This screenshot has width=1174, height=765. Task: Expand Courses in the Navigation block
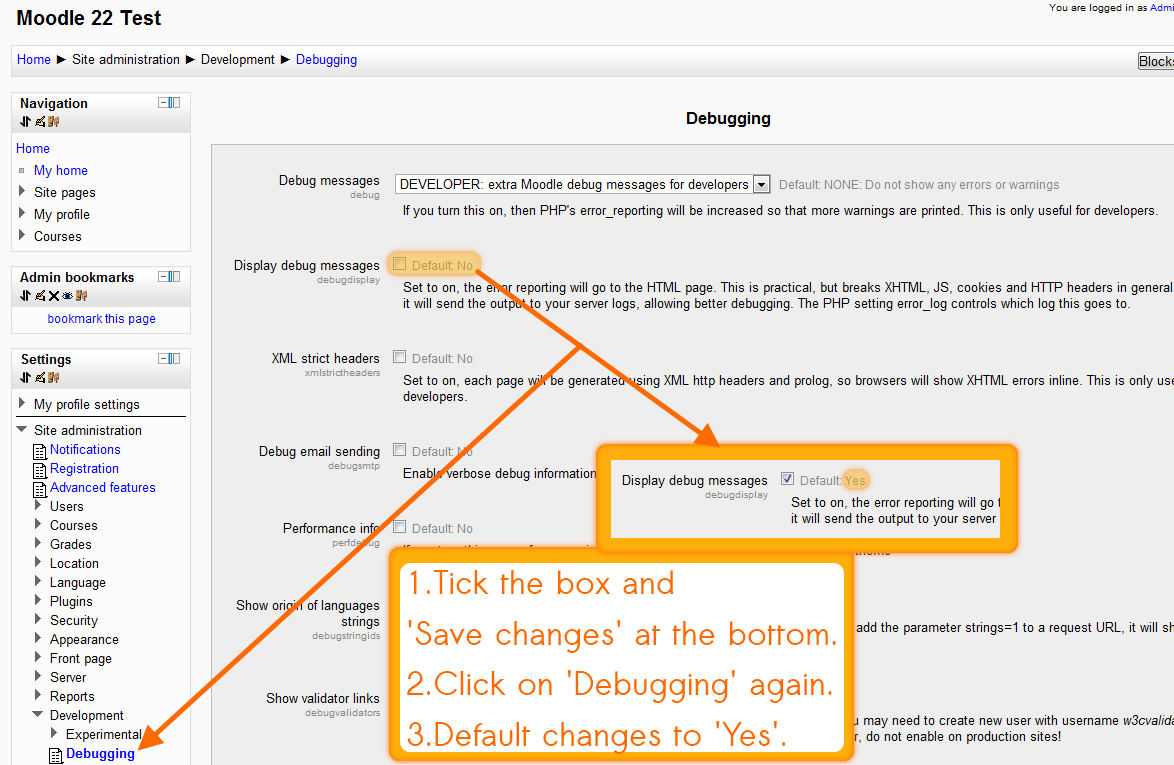22,234
